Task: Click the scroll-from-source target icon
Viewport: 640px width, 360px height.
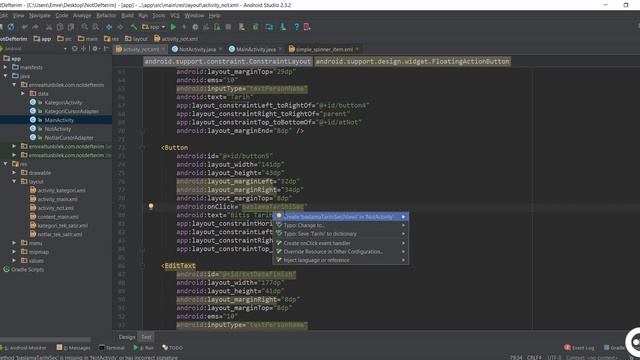Action: [75, 49]
